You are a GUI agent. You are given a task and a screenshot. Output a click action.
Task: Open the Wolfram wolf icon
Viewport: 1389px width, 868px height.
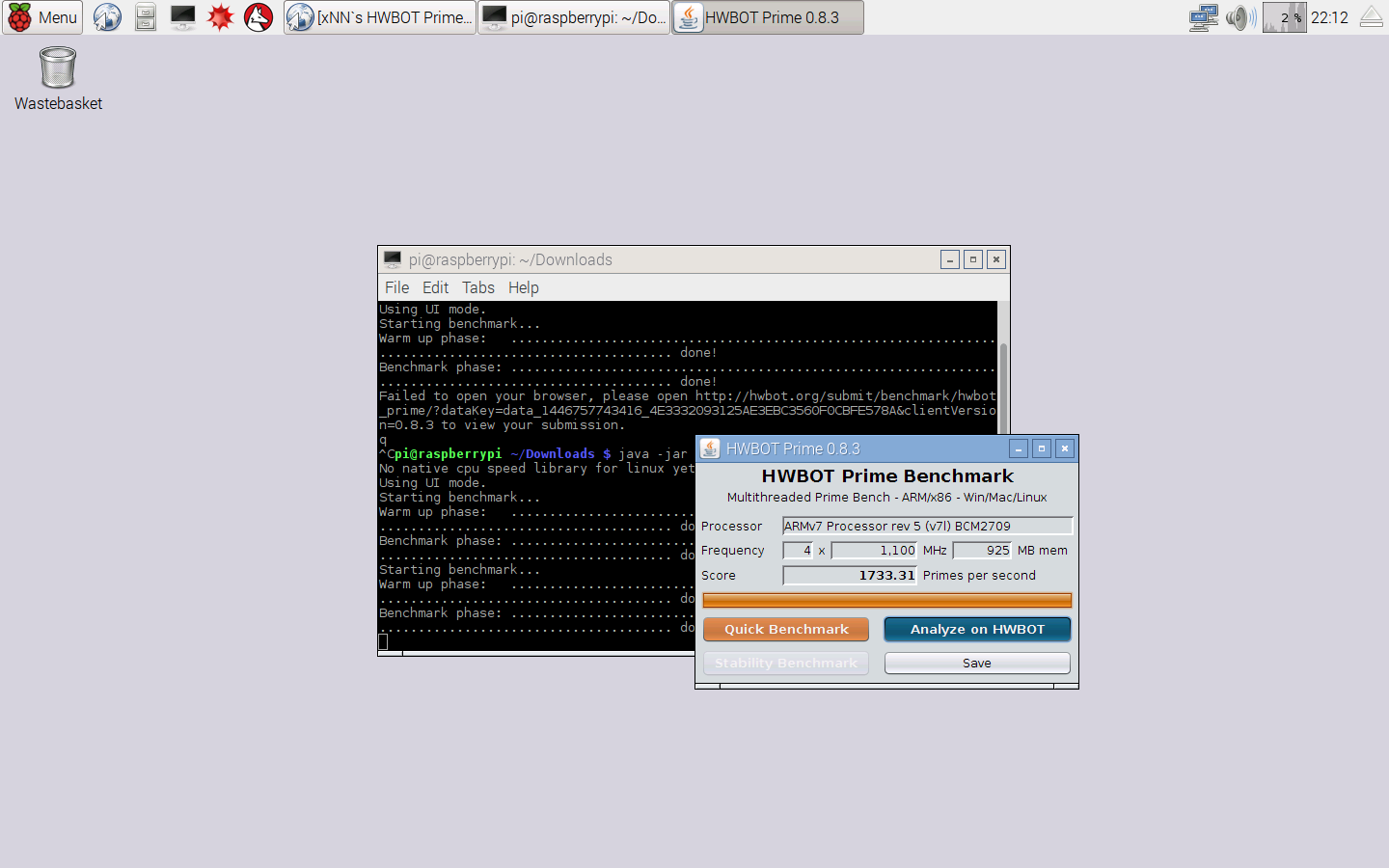point(259,17)
